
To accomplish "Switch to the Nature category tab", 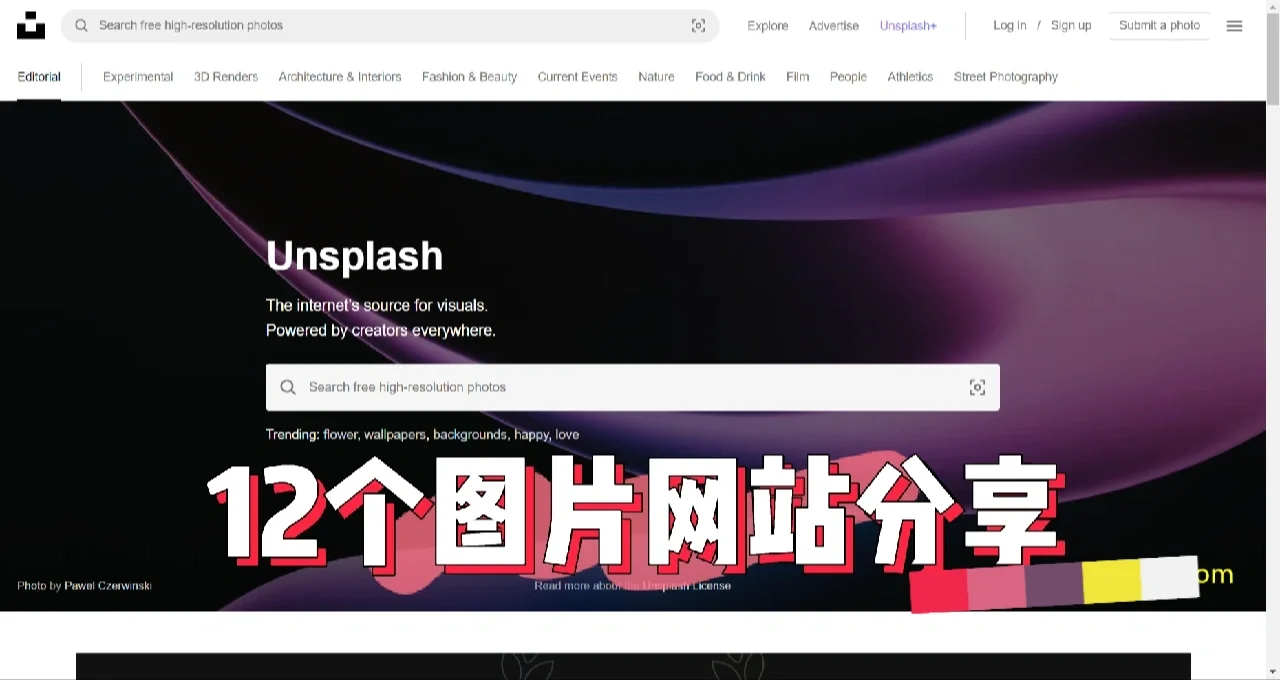I will (x=656, y=77).
